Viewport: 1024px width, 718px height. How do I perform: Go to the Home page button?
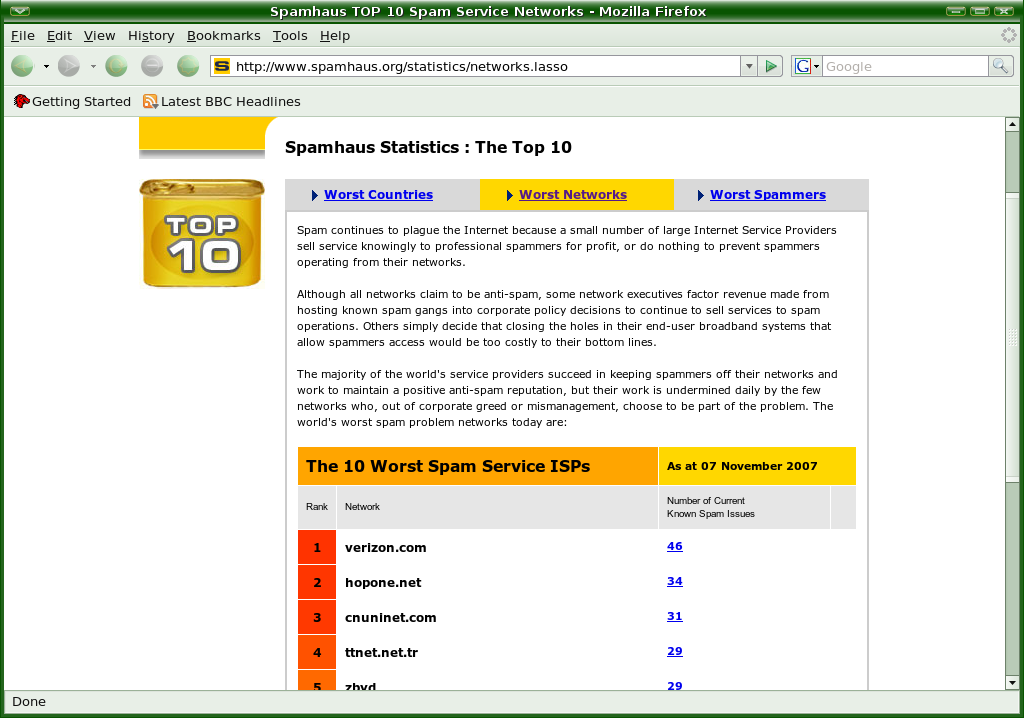188,66
